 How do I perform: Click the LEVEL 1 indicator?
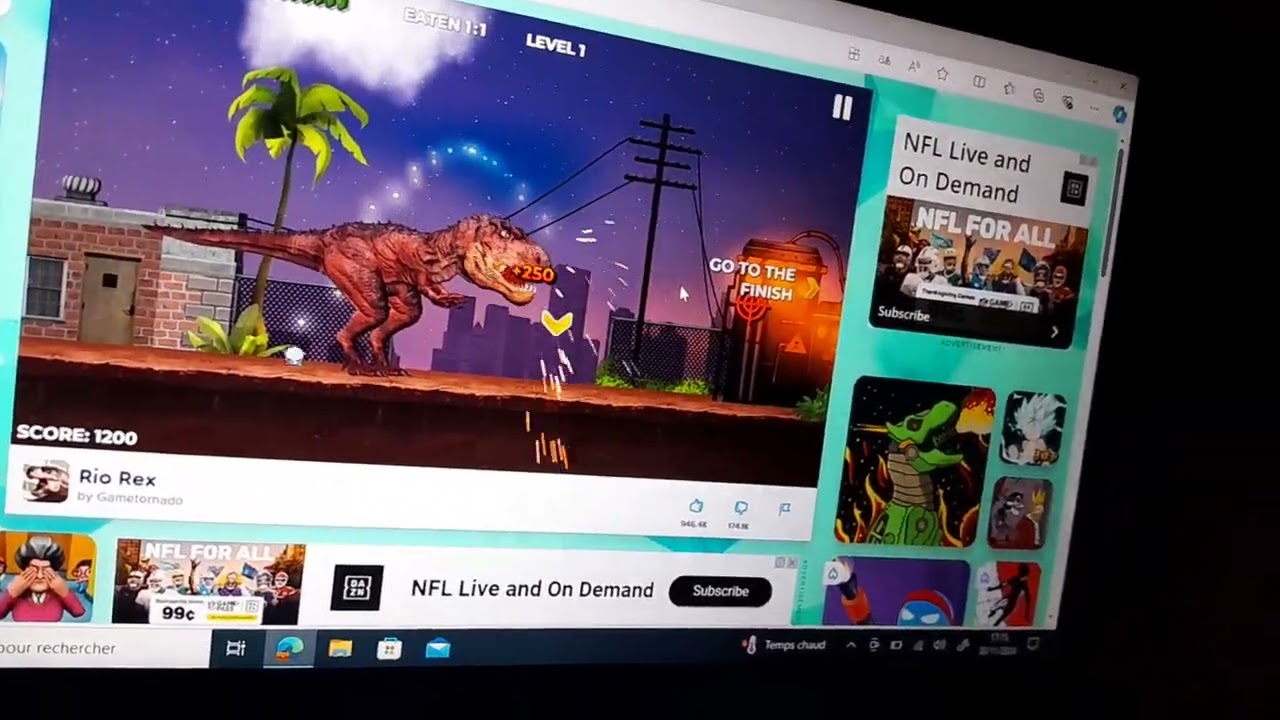point(556,45)
